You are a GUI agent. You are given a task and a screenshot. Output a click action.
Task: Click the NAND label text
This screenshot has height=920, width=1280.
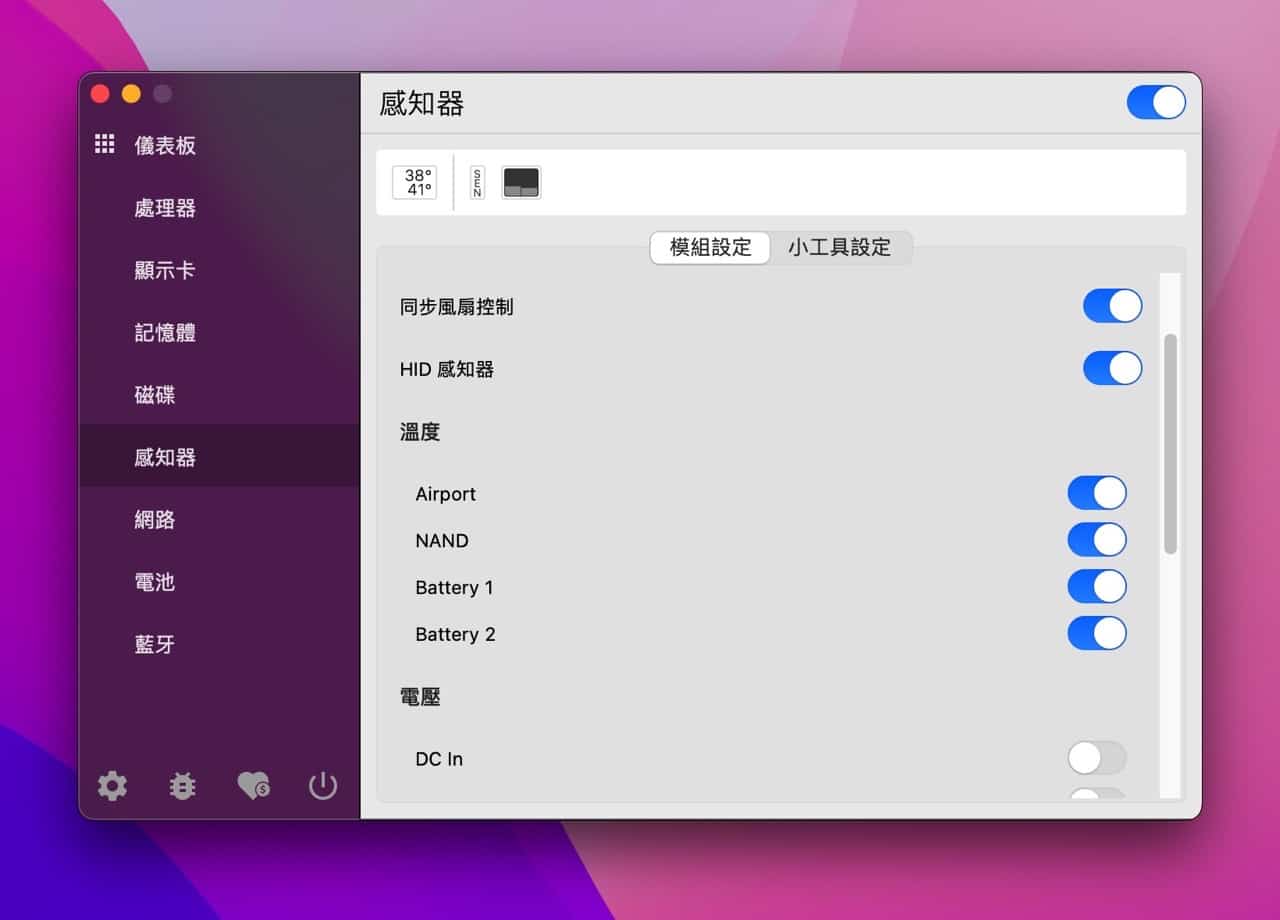click(x=442, y=541)
